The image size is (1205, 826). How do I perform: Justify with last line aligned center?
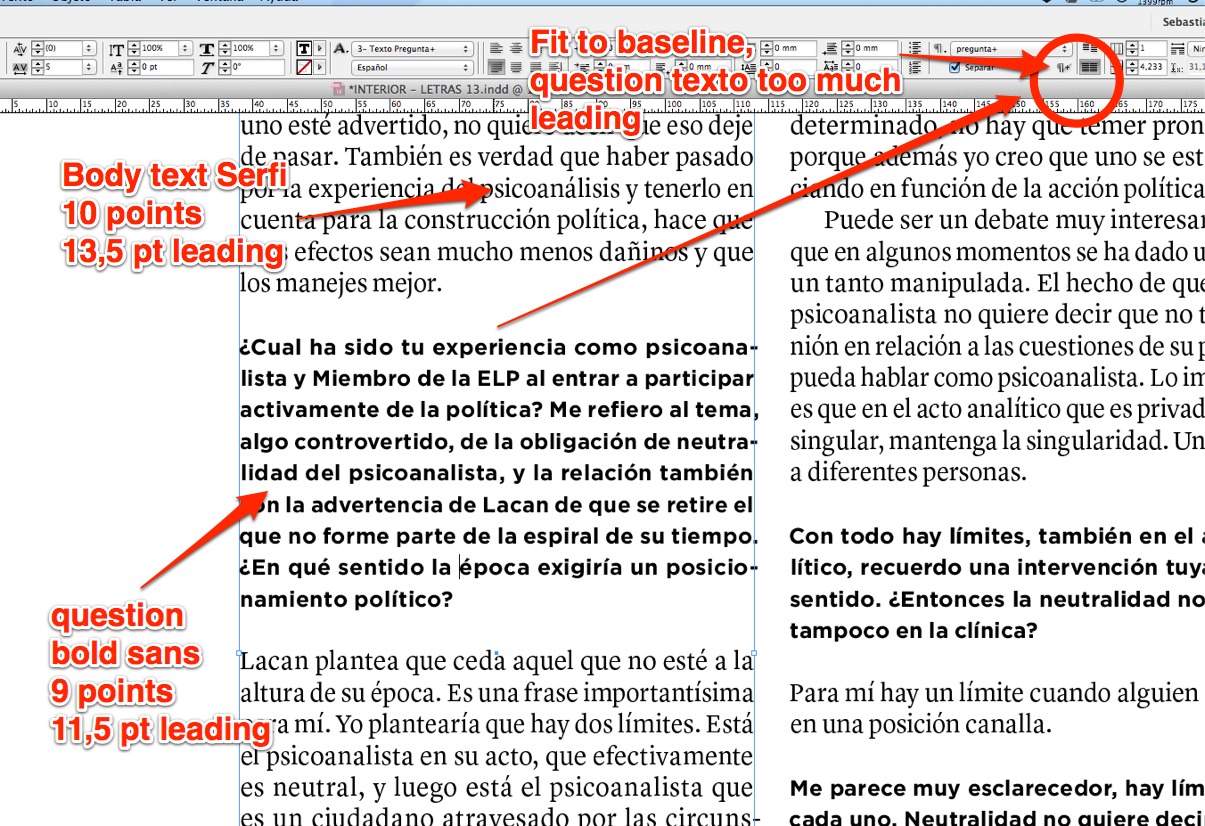click(x=516, y=67)
